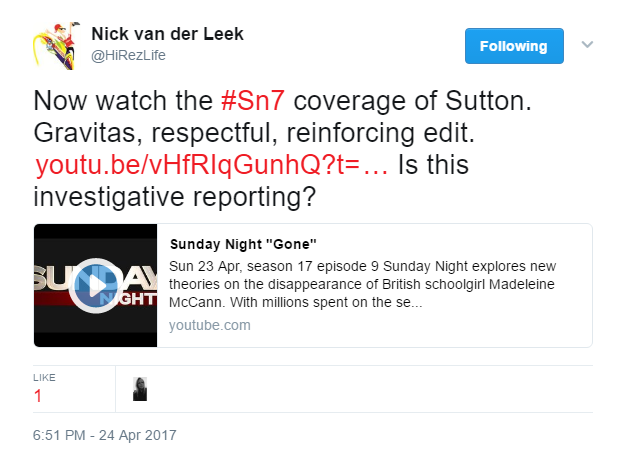Play the Sunday Night video preview
The image size is (622, 452).
95,286
